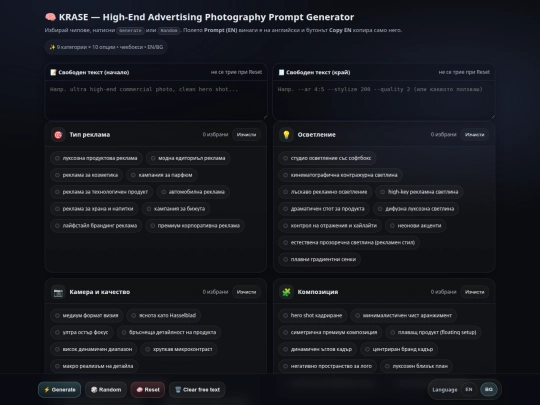
Task: Click the '0 избрани' counter in Осветление
Action: [x=443, y=135]
